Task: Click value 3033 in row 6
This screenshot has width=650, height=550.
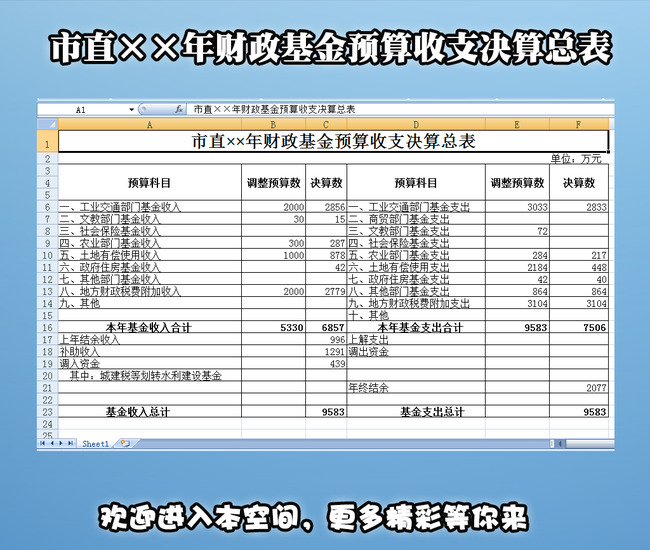Action: [x=537, y=207]
